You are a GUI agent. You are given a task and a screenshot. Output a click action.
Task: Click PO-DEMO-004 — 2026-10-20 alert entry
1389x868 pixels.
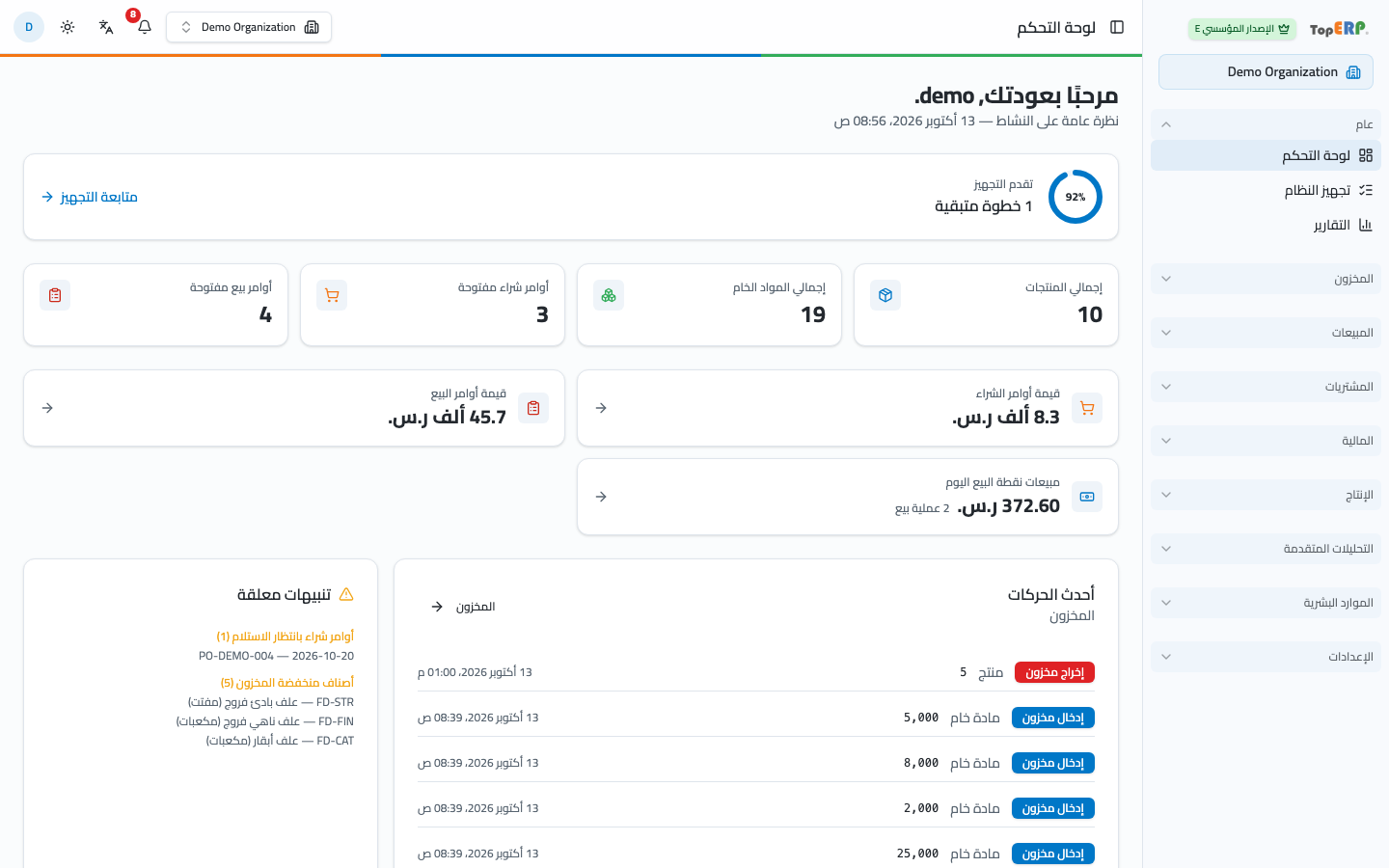[x=277, y=656]
